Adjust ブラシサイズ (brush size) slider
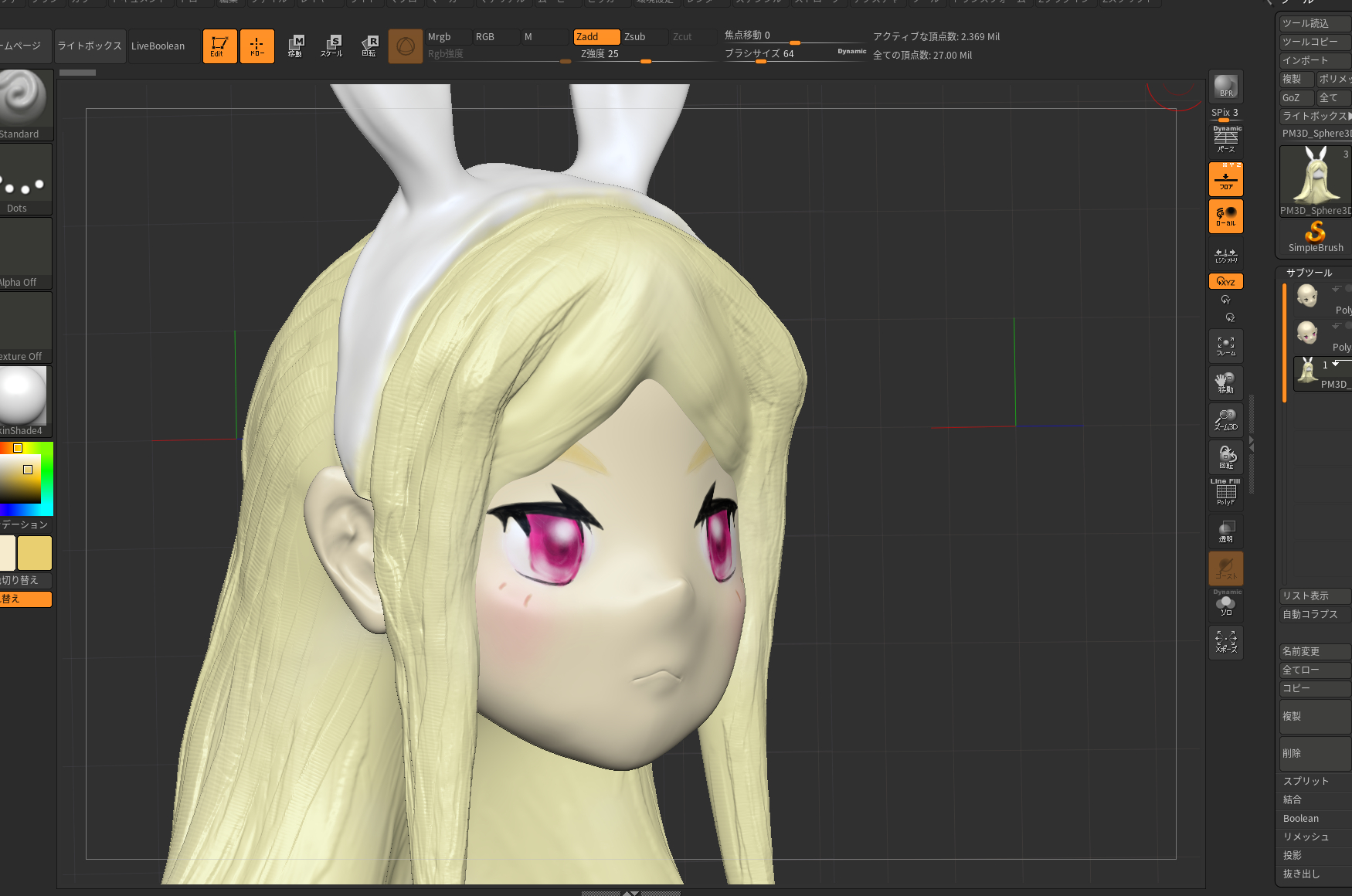This screenshot has width=1352, height=896. coord(794,54)
